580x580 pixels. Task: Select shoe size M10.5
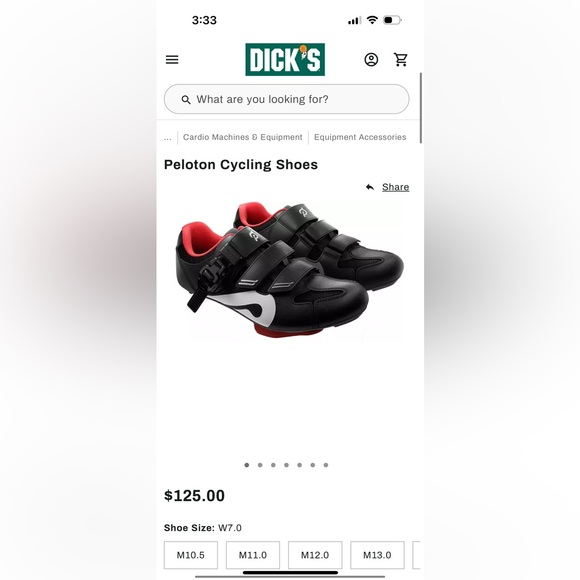click(191, 555)
